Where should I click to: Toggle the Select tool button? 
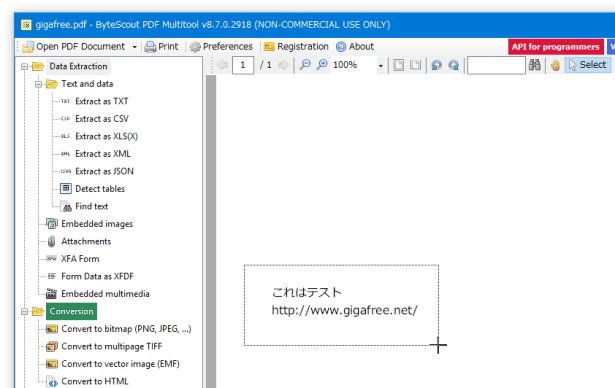pos(588,65)
